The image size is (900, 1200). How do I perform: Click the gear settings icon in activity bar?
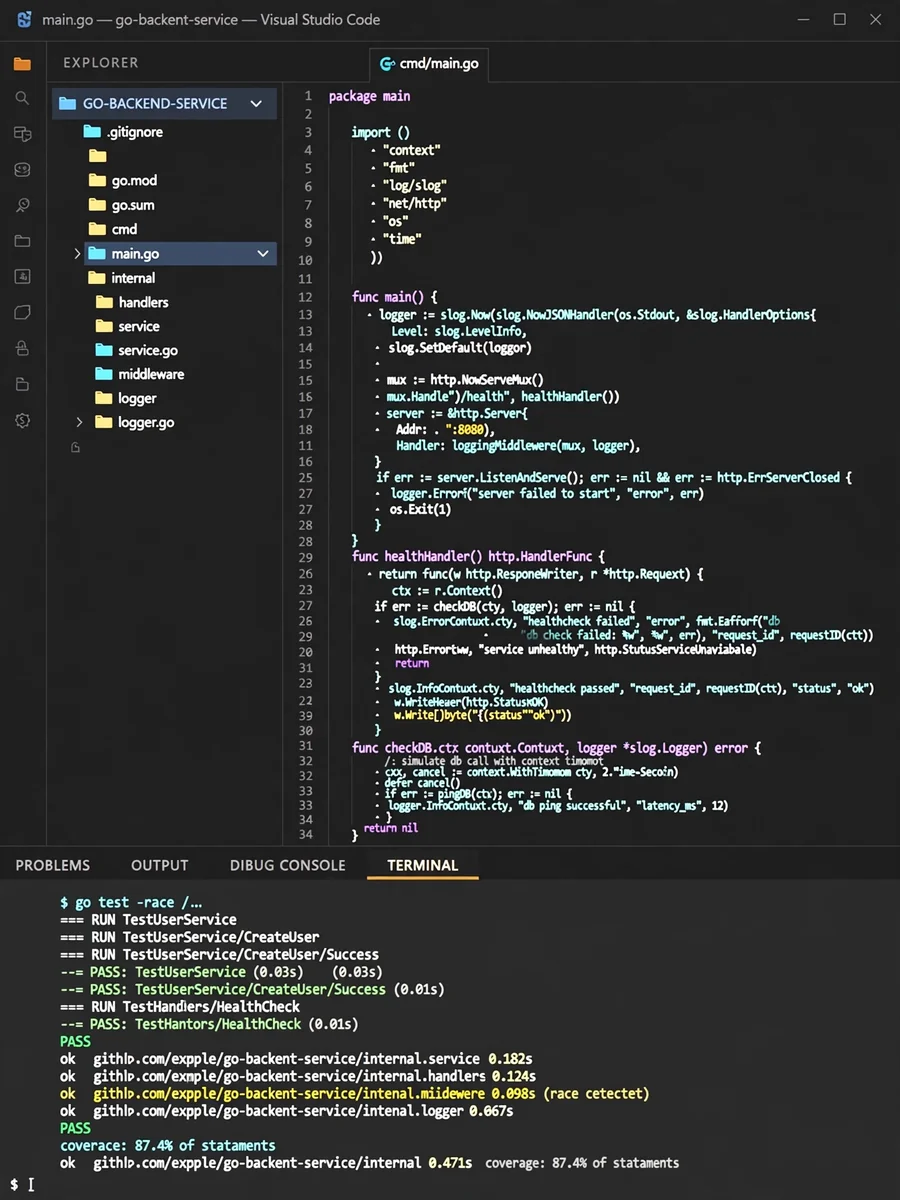click(22, 421)
